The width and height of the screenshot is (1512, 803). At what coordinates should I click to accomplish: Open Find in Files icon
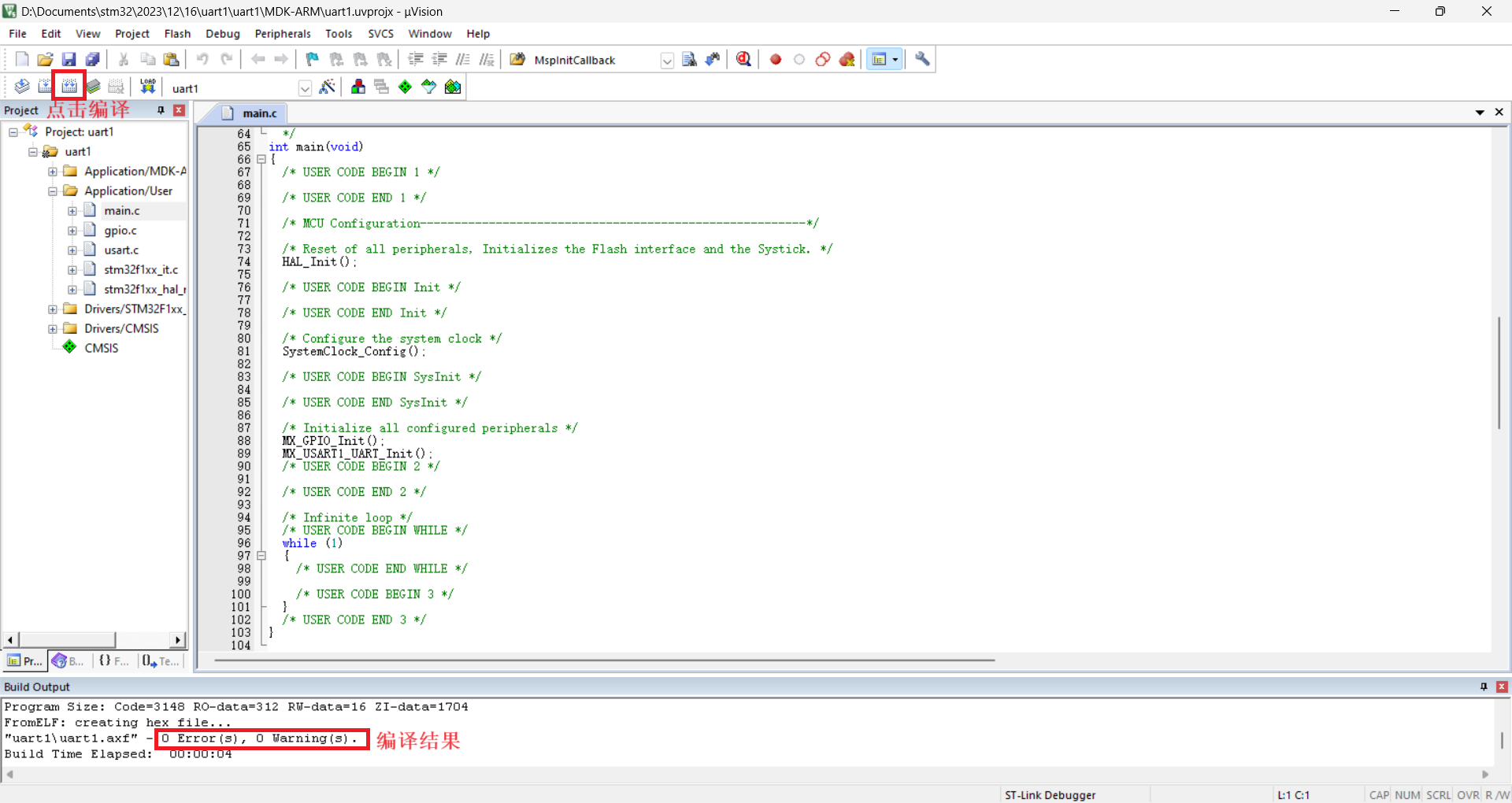click(517, 60)
